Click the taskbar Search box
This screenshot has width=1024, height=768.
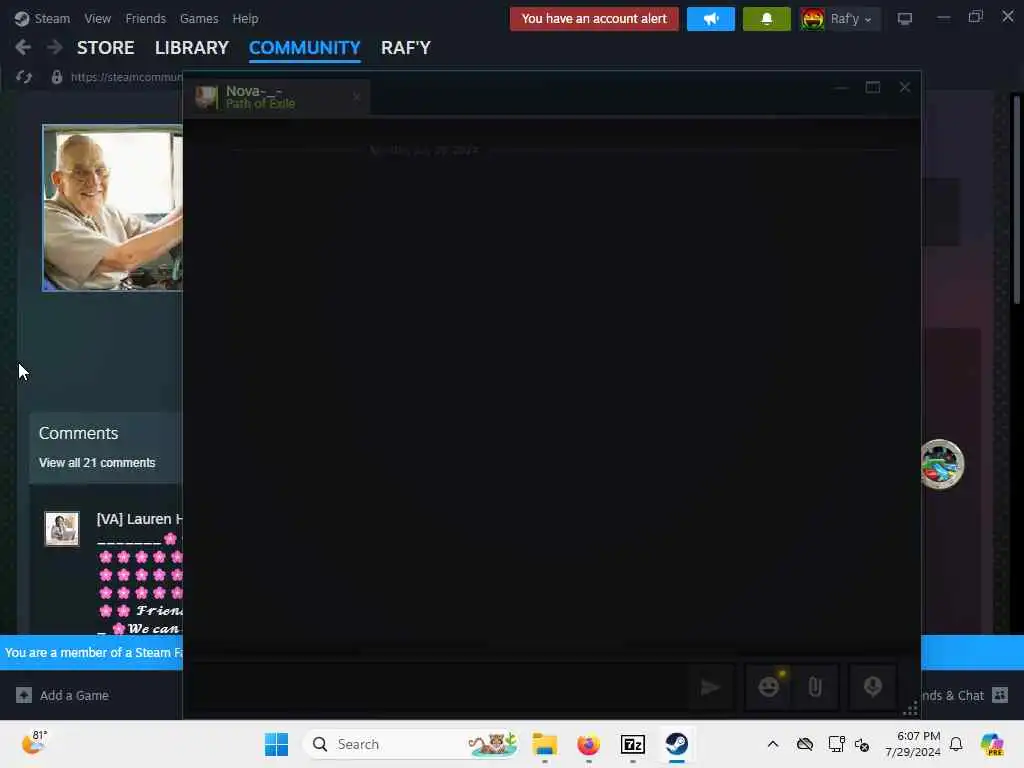(x=411, y=744)
